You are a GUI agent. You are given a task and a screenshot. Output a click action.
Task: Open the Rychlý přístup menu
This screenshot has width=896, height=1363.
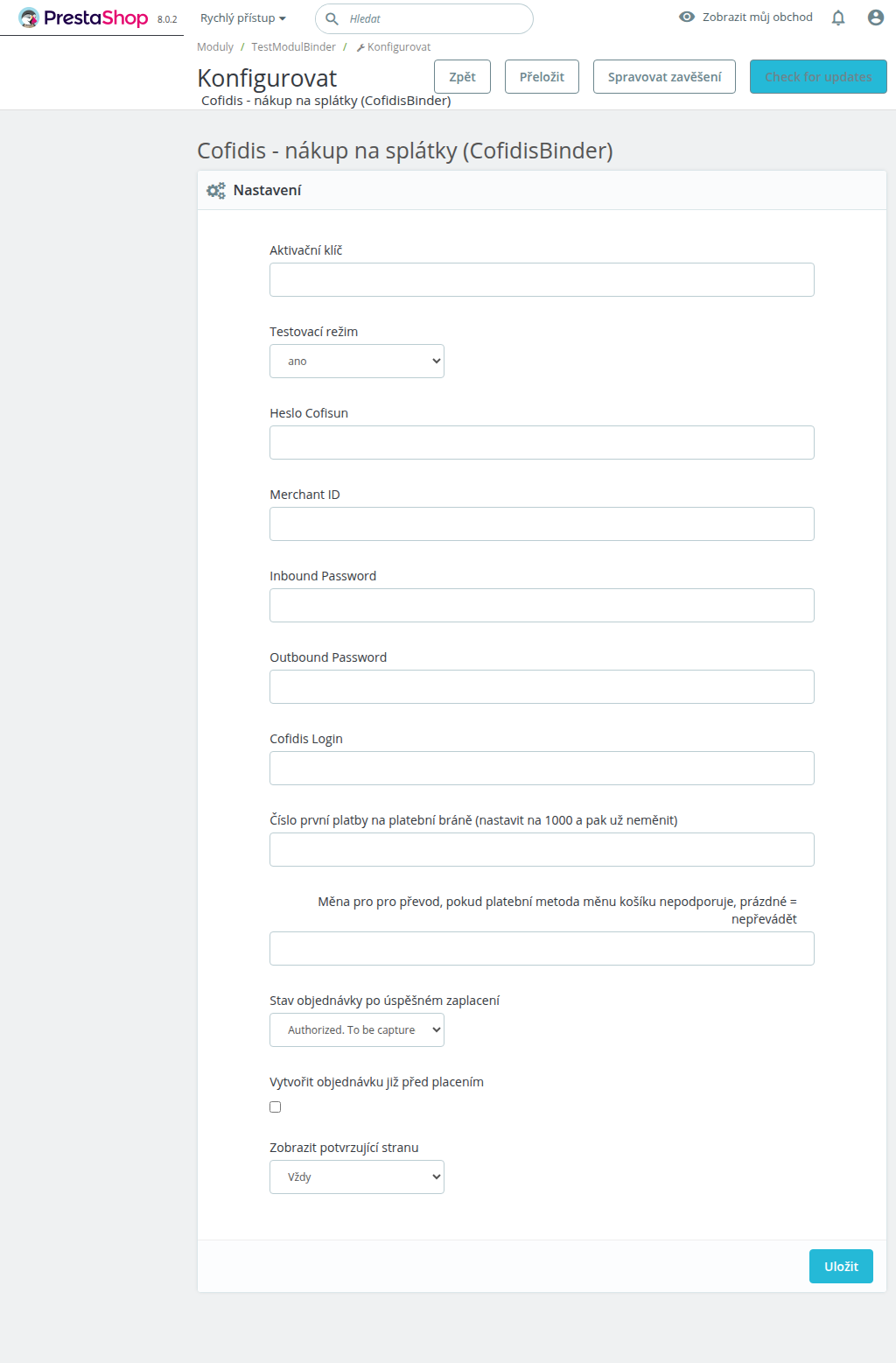(x=243, y=18)
